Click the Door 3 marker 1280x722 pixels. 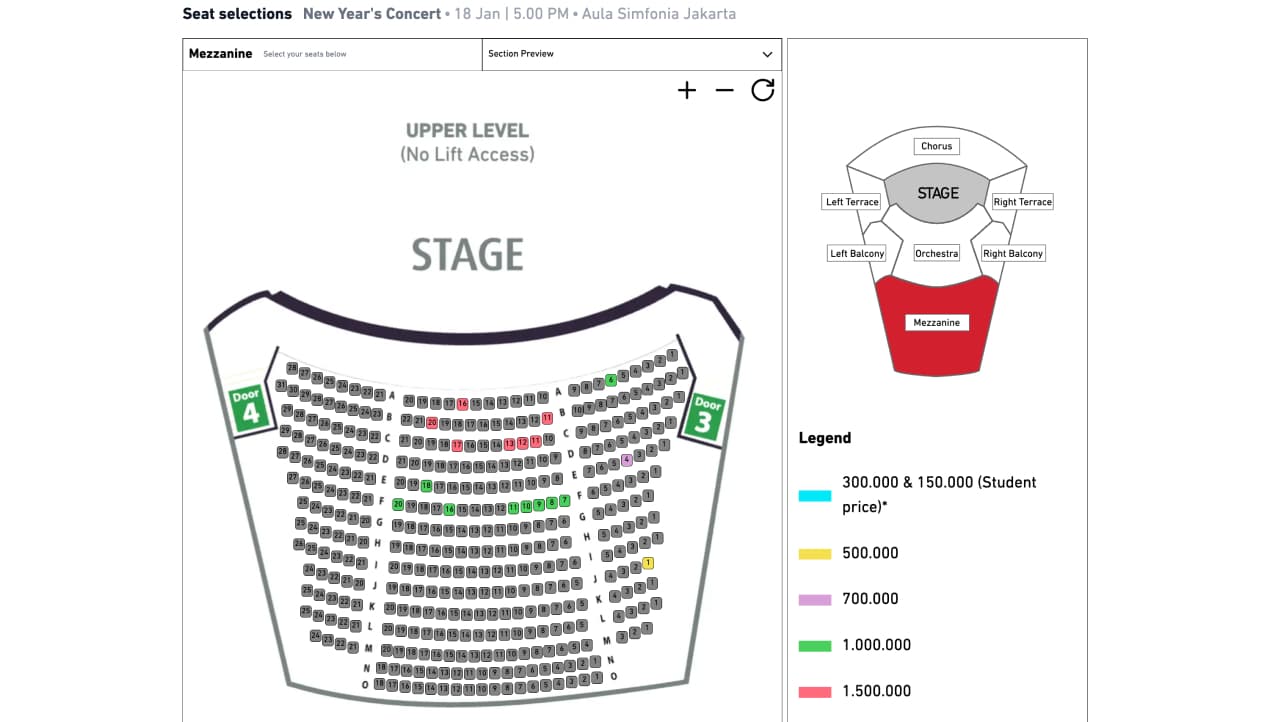[706, 414]
